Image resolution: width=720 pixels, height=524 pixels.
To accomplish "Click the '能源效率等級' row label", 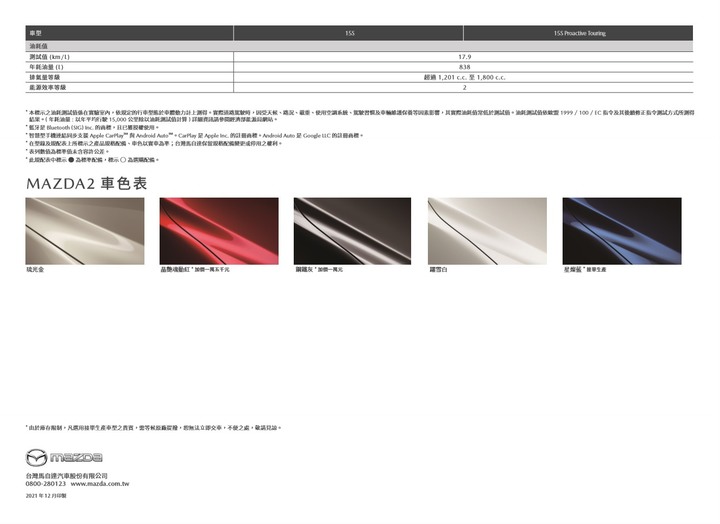I will 47,87.
